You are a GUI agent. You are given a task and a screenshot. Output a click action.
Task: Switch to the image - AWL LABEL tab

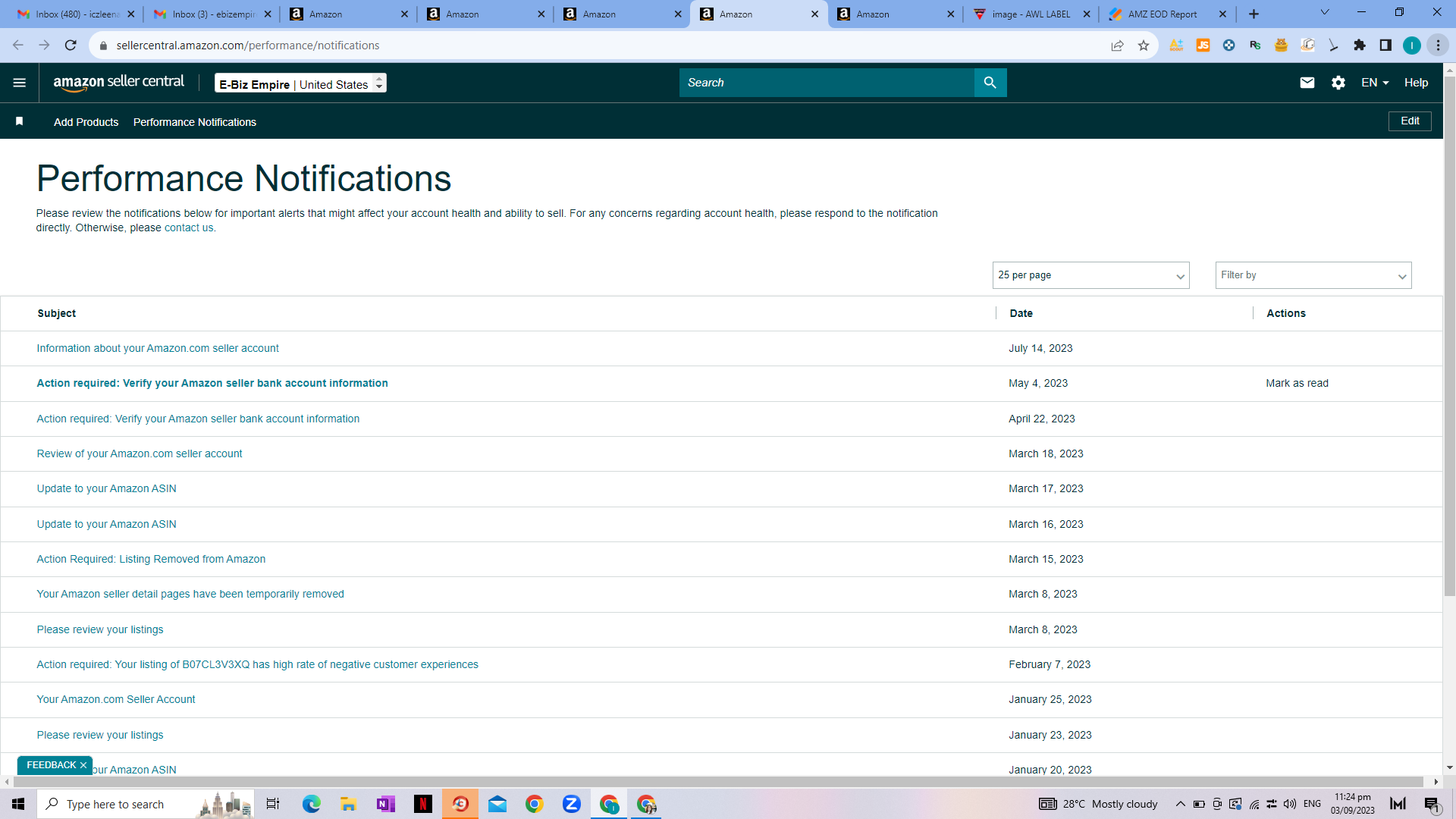click(x=1032, y=14)
